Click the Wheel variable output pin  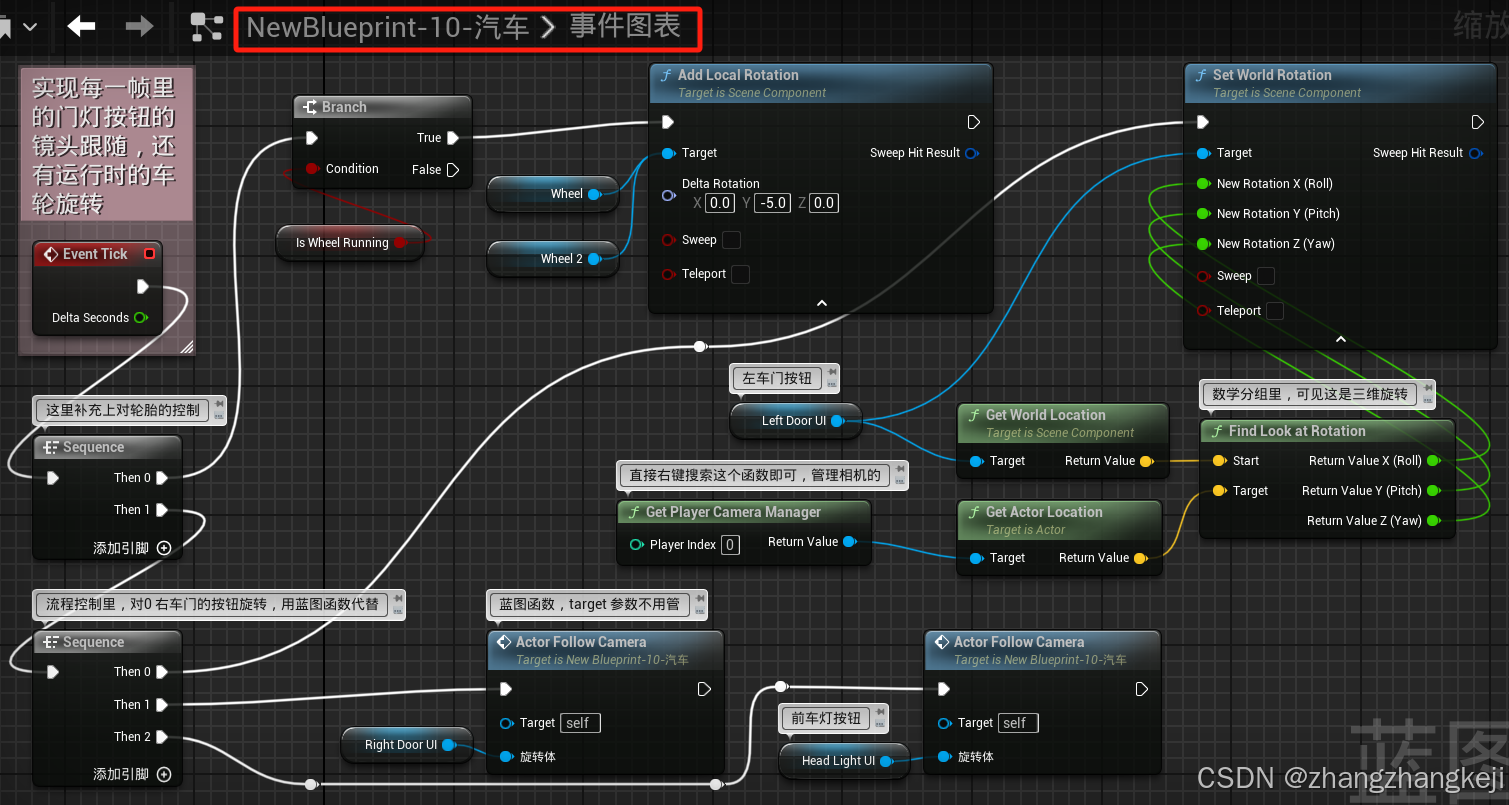click(x=594, y=194)
